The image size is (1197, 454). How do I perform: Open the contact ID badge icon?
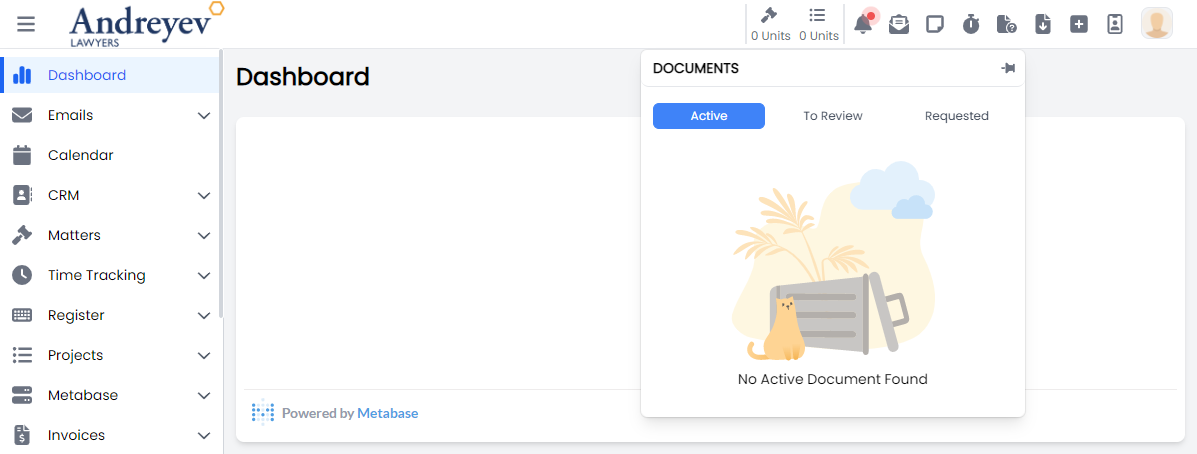tap(1115, 24)
